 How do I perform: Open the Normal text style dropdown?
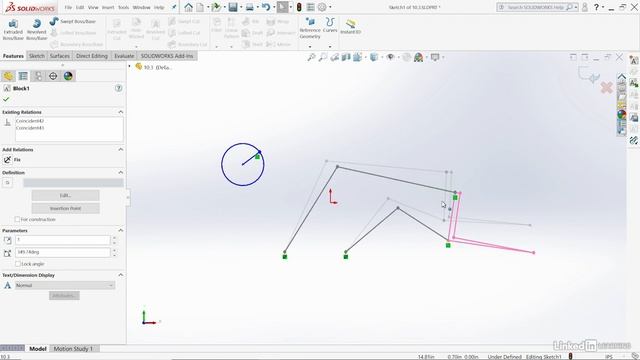point(65,285)
